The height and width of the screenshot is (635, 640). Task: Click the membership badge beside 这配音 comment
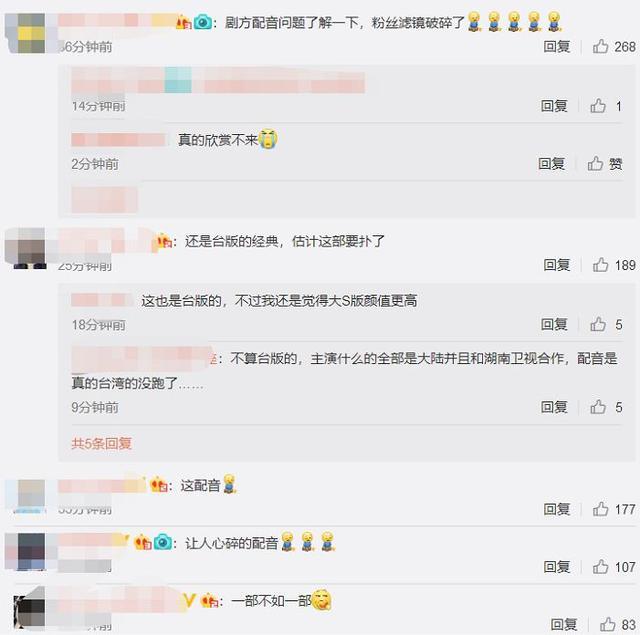pyautogui.click(x=159, y=485)
